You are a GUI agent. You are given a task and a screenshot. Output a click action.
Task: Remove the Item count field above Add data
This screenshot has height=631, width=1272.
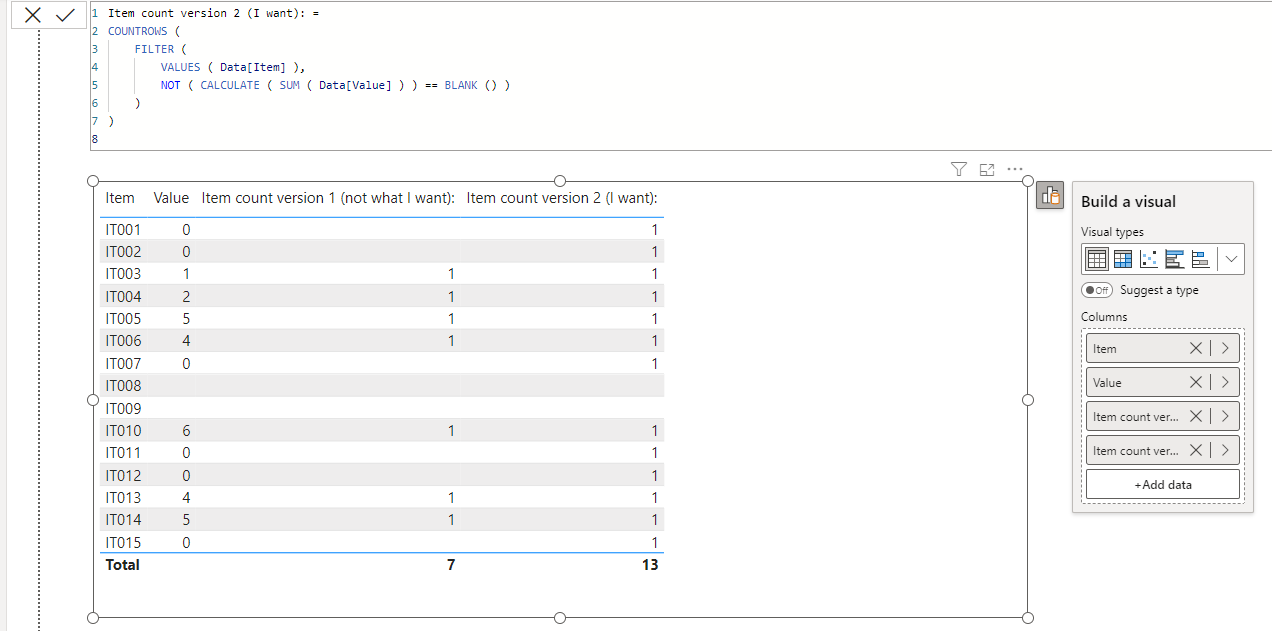(x=1195, y=450)
